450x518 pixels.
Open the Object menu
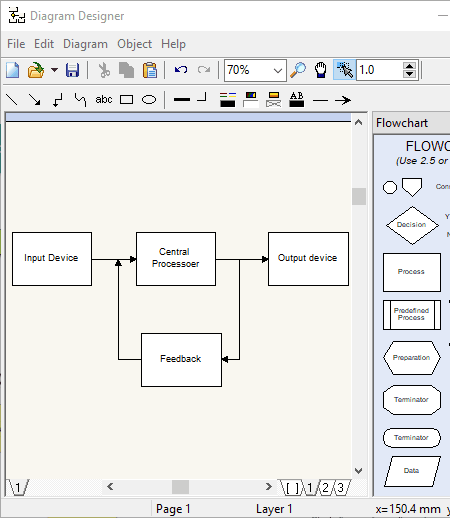[x=134, y=44]
